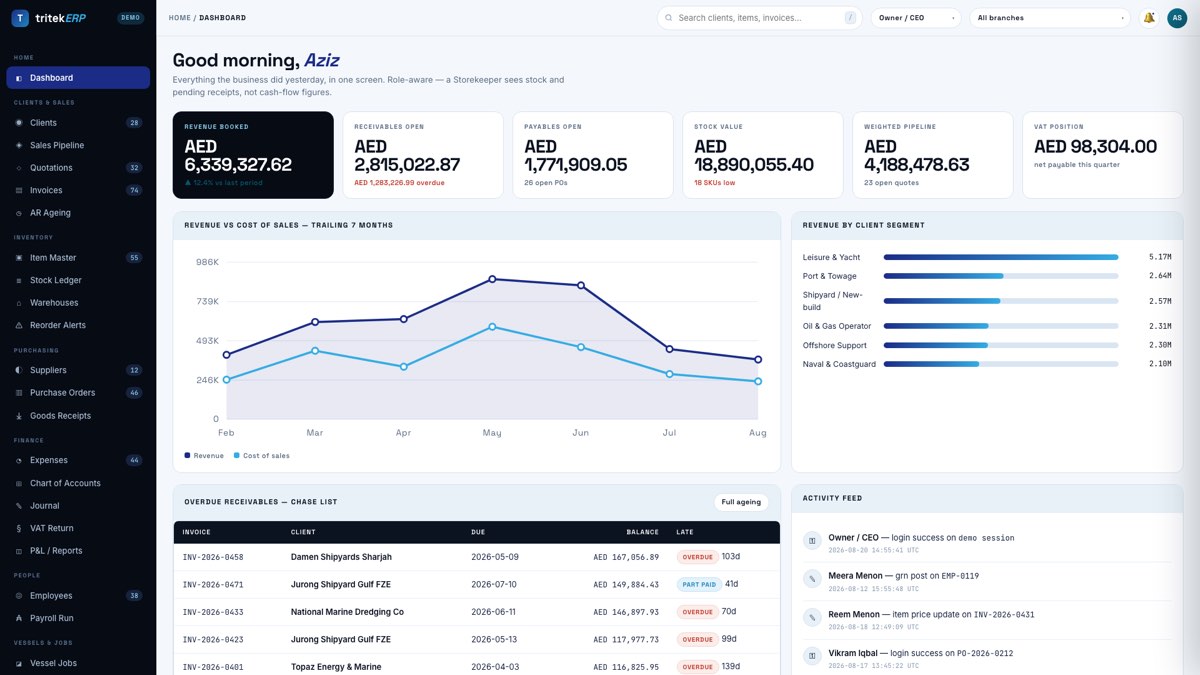Click the Sales Pipeline sidebar icon

(x=19, y=145)
